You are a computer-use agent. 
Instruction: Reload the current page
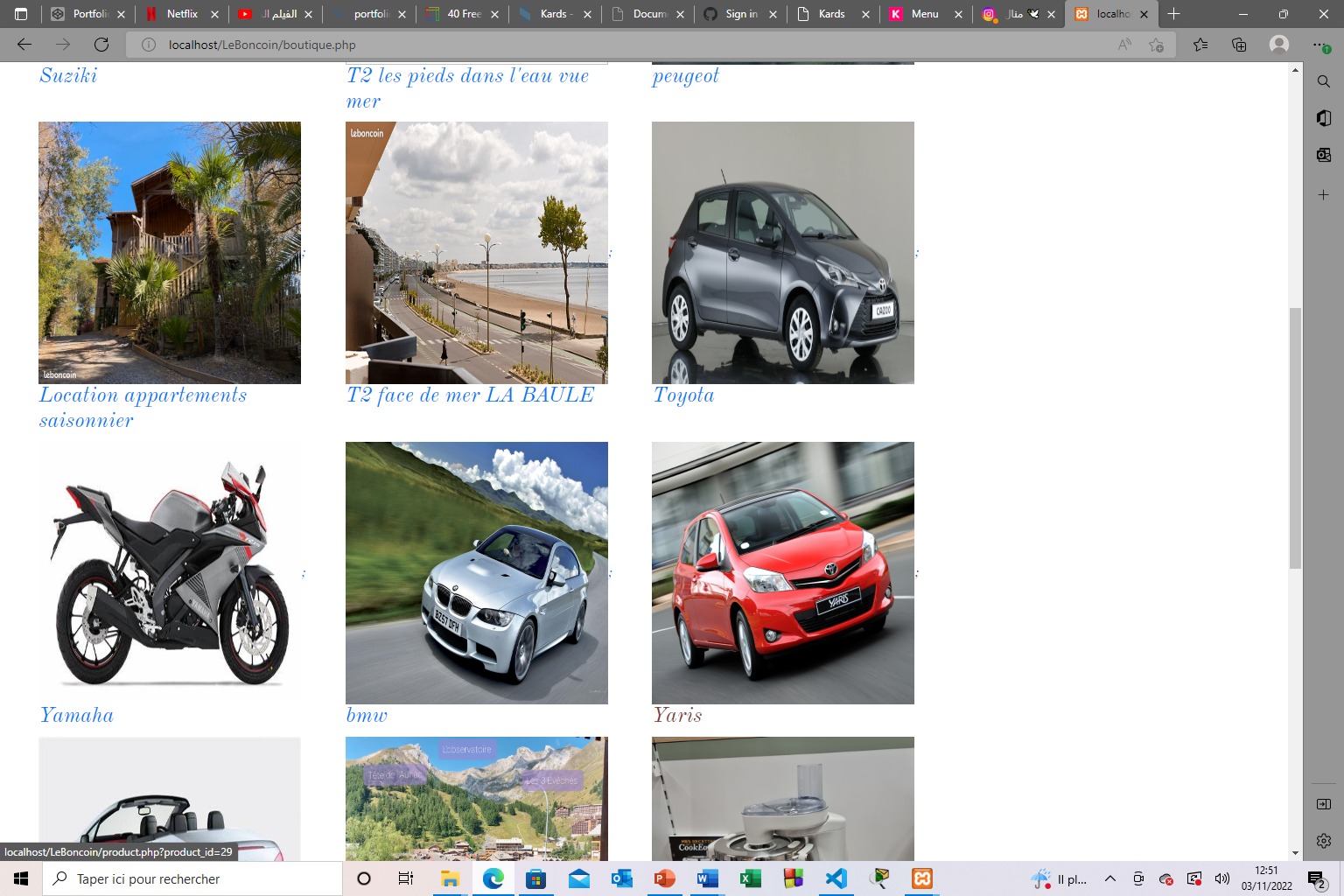click(x=101, y=45)
